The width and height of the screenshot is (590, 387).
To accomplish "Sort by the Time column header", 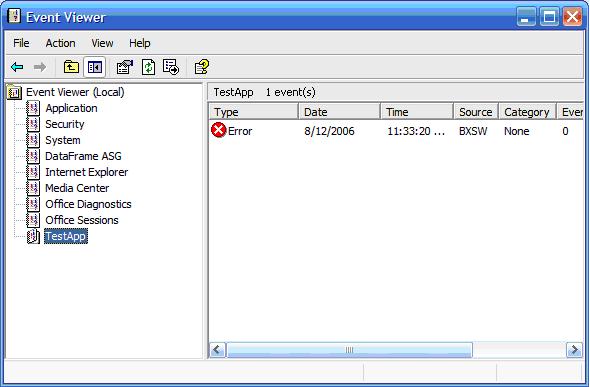I will tap(417, 112).
